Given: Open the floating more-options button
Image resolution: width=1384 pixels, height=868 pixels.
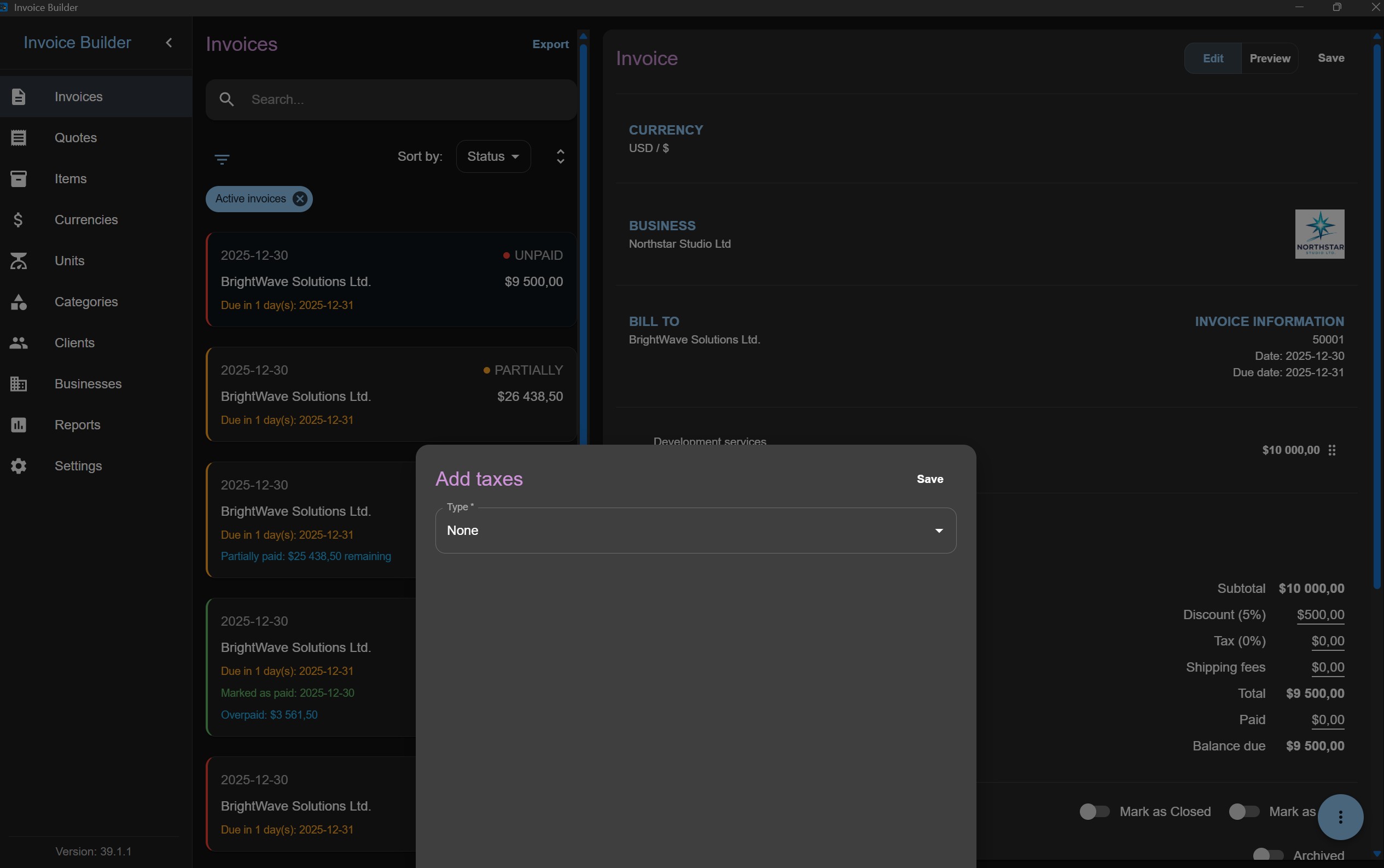Looking at the screenshot, I should pos(1340,817).
